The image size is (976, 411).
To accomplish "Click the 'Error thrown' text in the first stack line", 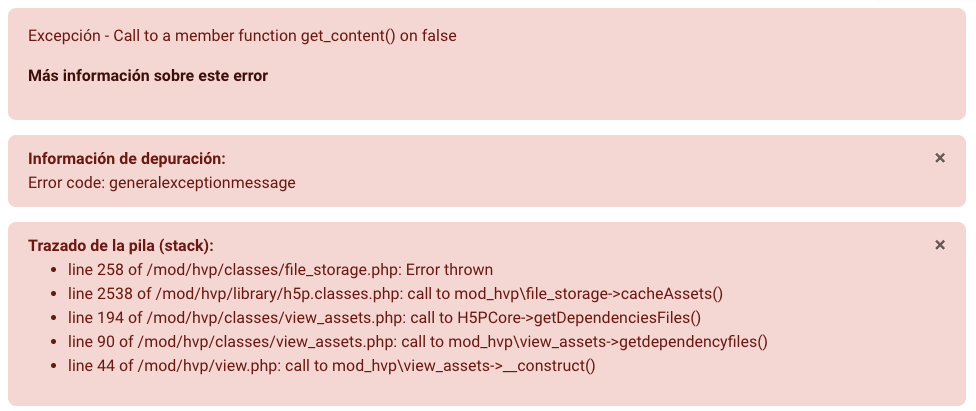I will 449,270.
